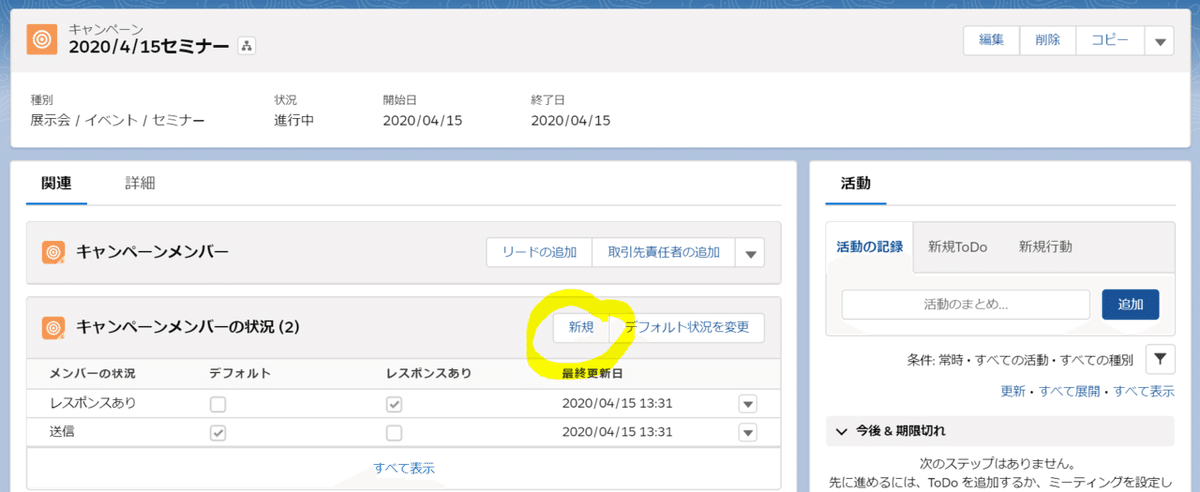The width and height of the screenshot is (1200, 492).
Task: Click the 更新 link in activity panel
Action: pyautogui.click(x=1013, y=392)
